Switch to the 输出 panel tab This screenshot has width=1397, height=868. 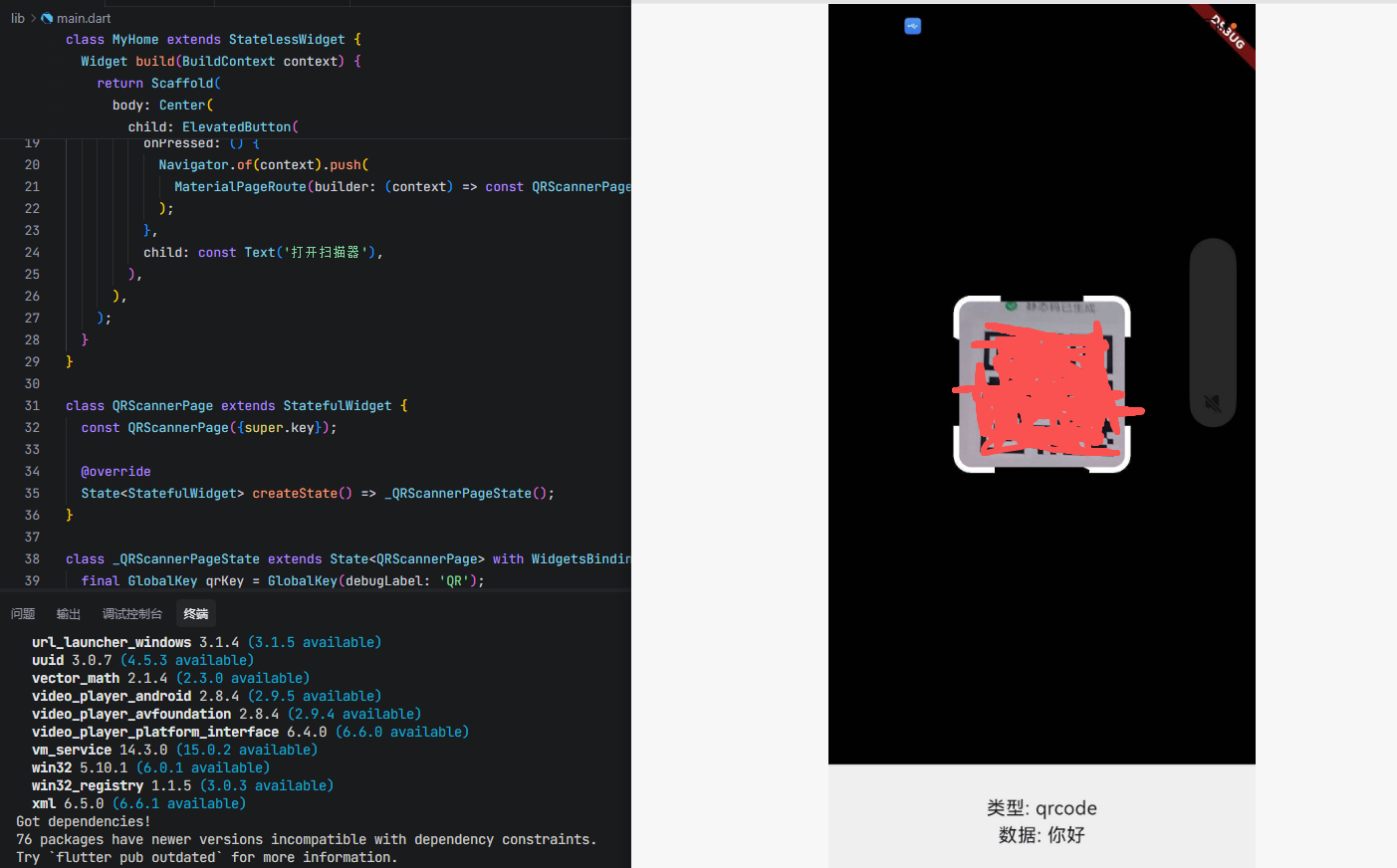[x=69, y=614]
